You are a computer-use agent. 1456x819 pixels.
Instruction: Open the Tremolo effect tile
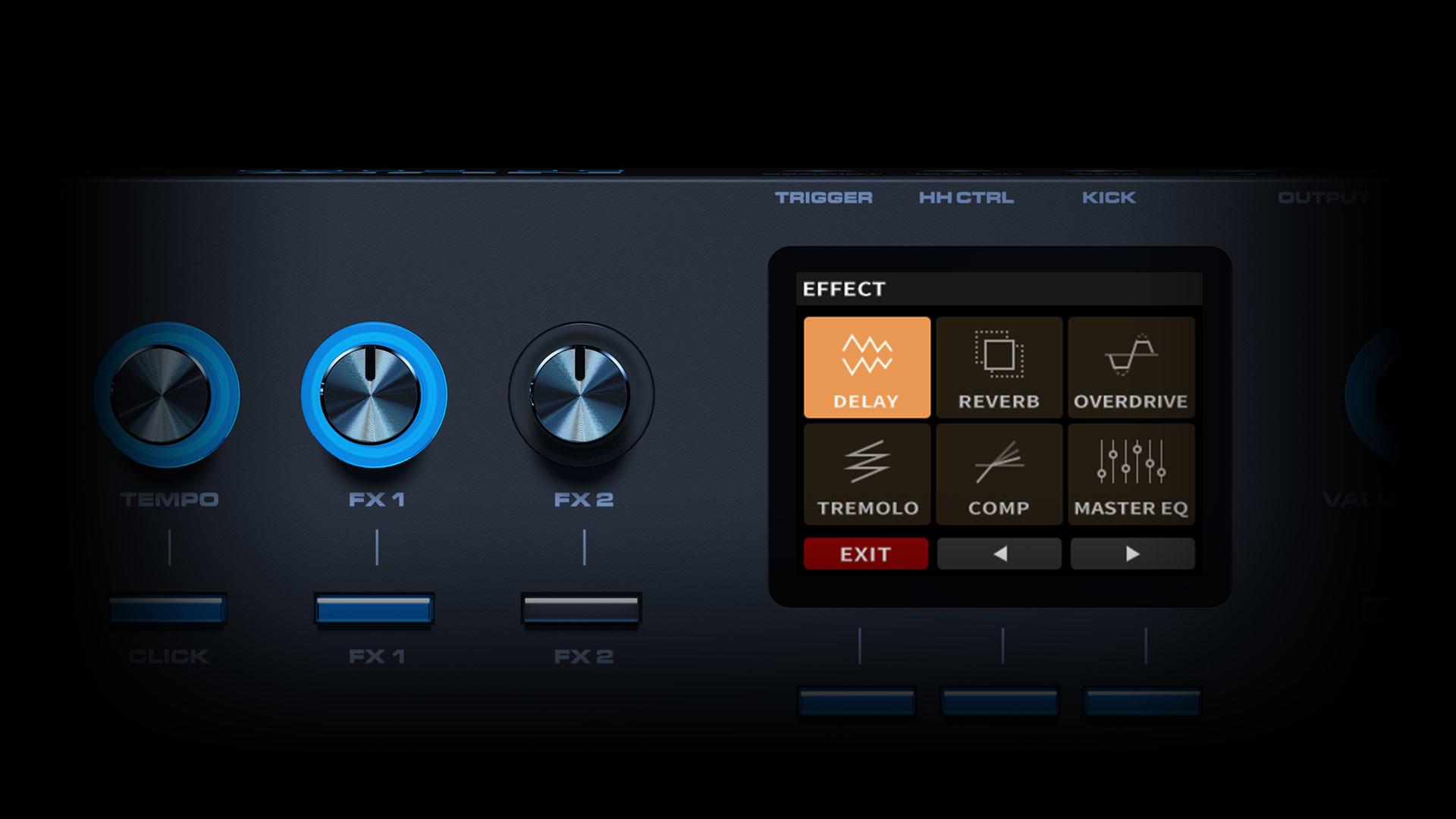[x=867, y=474]
